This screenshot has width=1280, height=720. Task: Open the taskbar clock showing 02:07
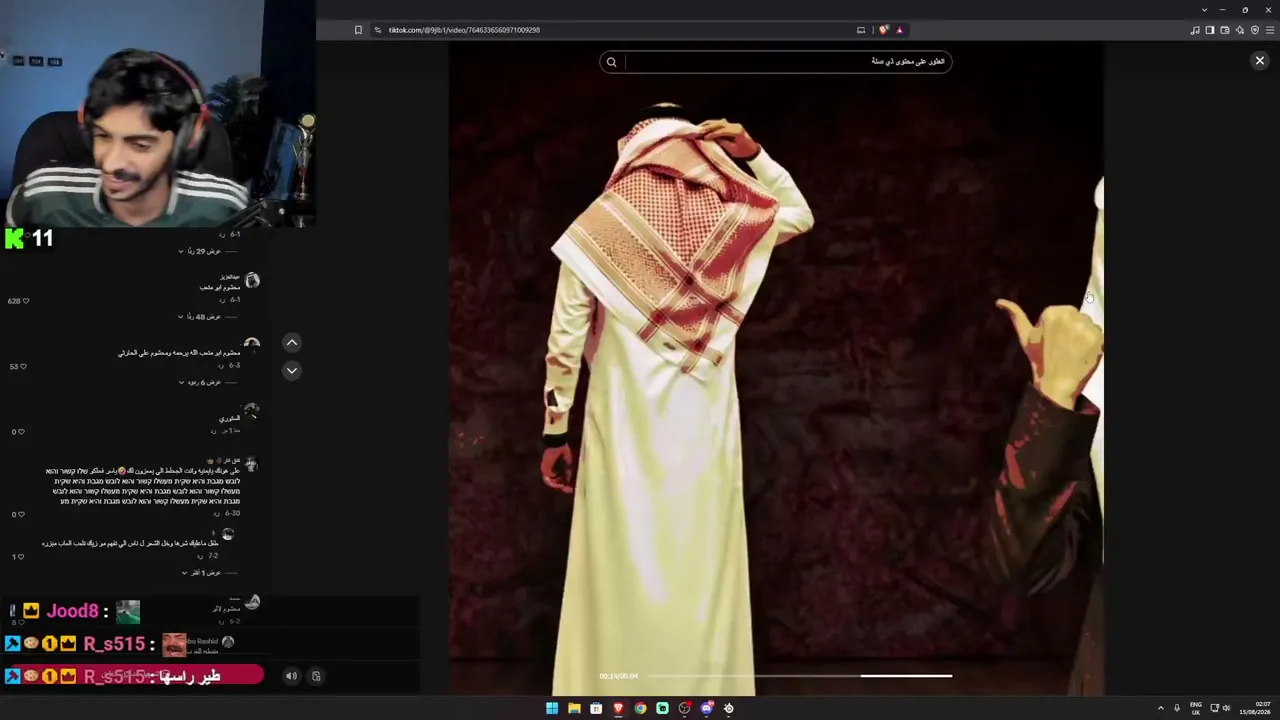pyautogui.click(x=1256, y=708)
